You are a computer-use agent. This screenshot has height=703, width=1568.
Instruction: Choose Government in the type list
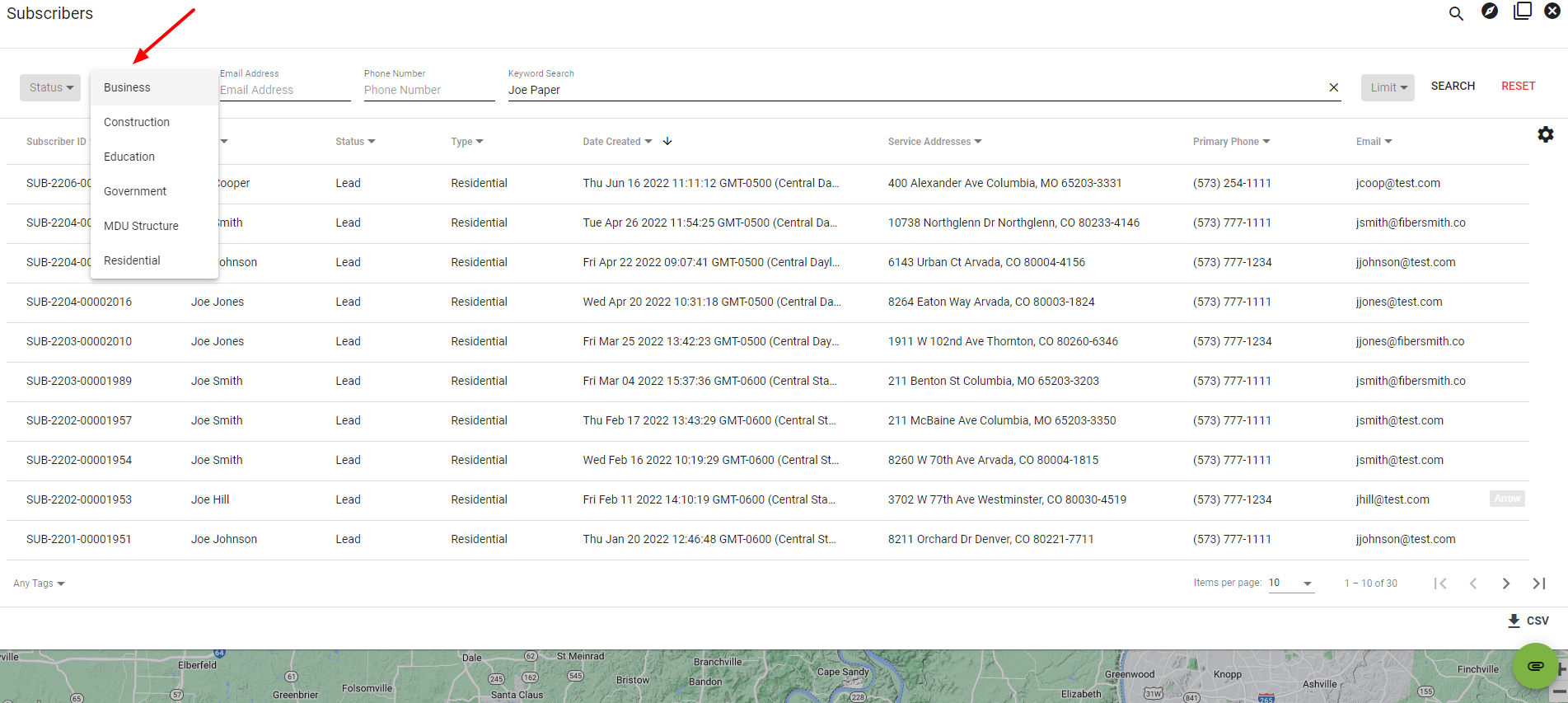pos(154,191)
